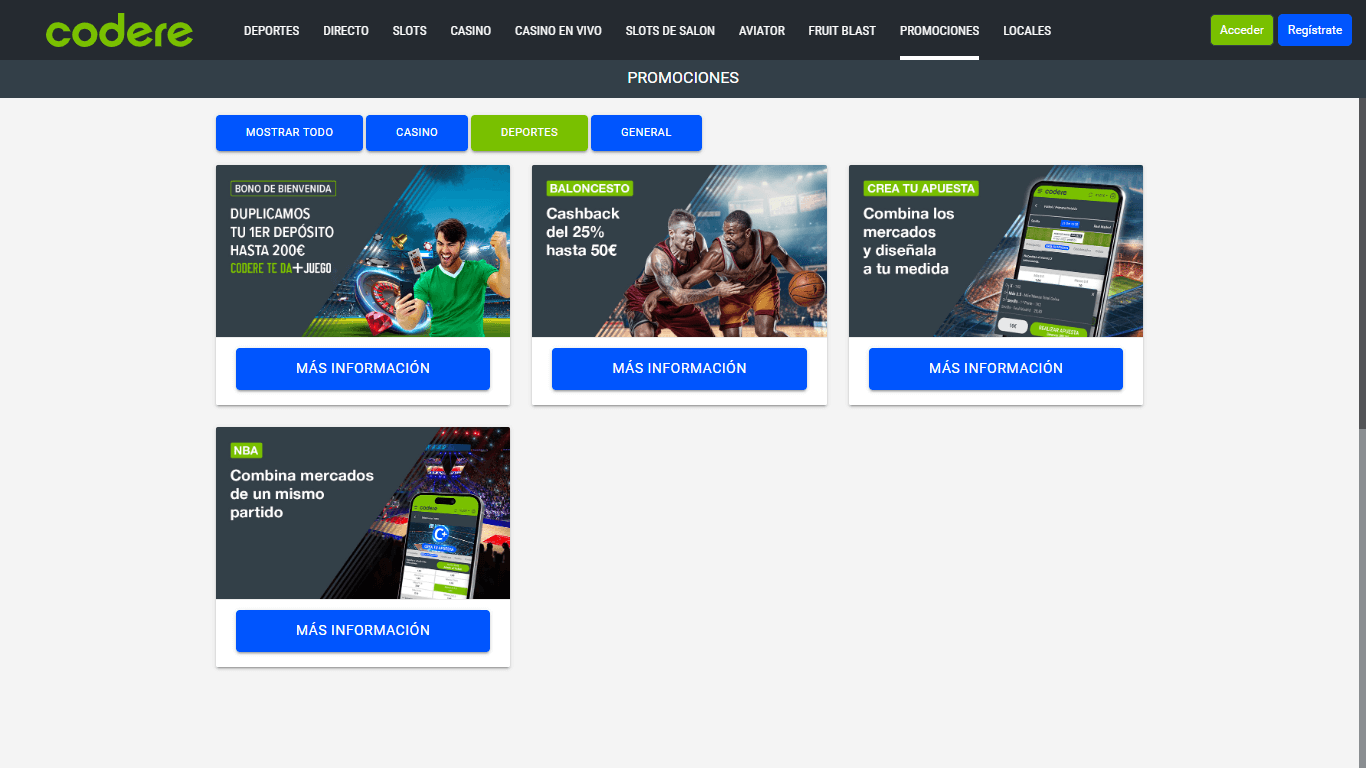This screenshot has width=1366, height=768.
Task: Open the Bono de Bienvenida banner
Action: click(363, 251)
